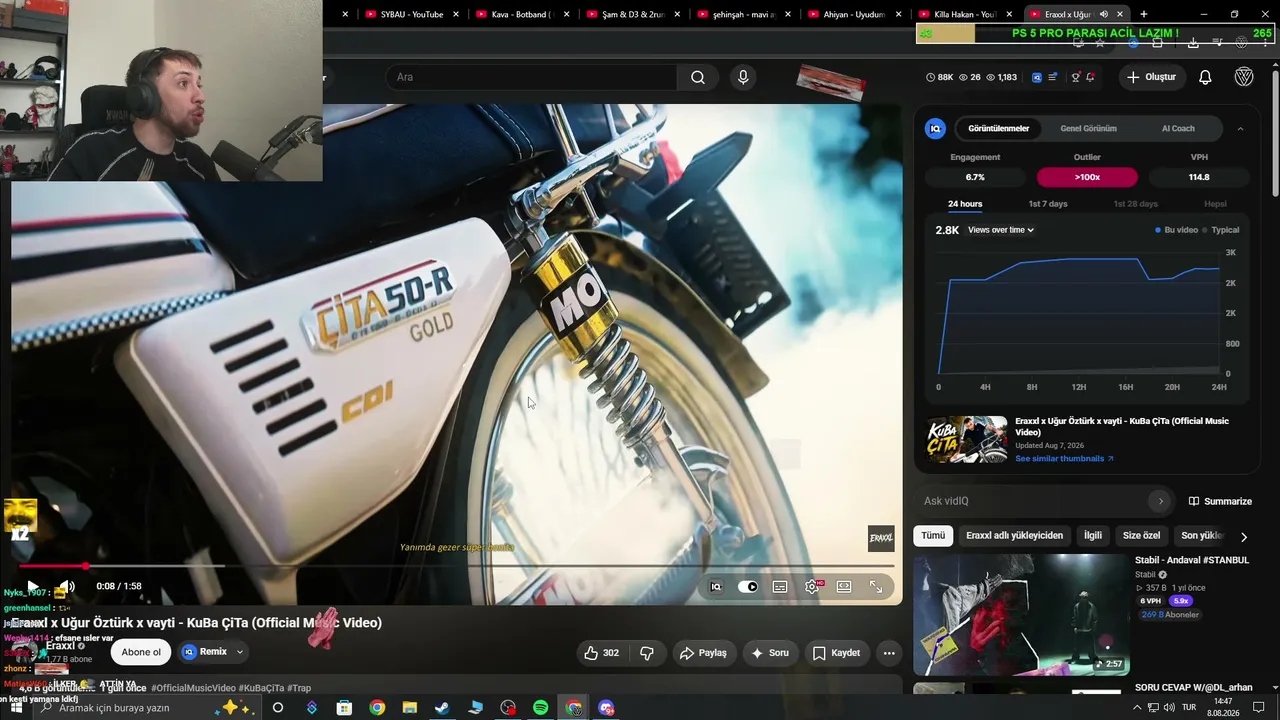1280x720 pixels.
Task: Show more filter chips with right arrow
Action: coord(1244,536)
